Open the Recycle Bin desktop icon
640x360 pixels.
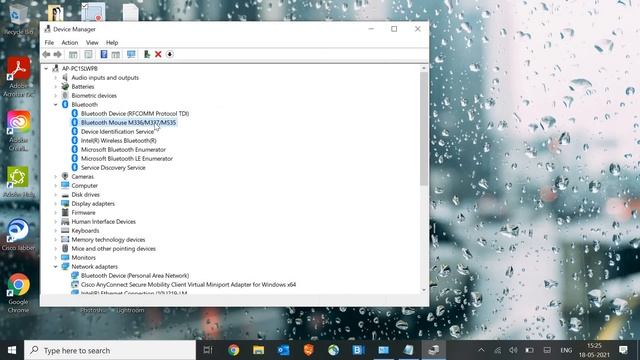coord(18,19)
